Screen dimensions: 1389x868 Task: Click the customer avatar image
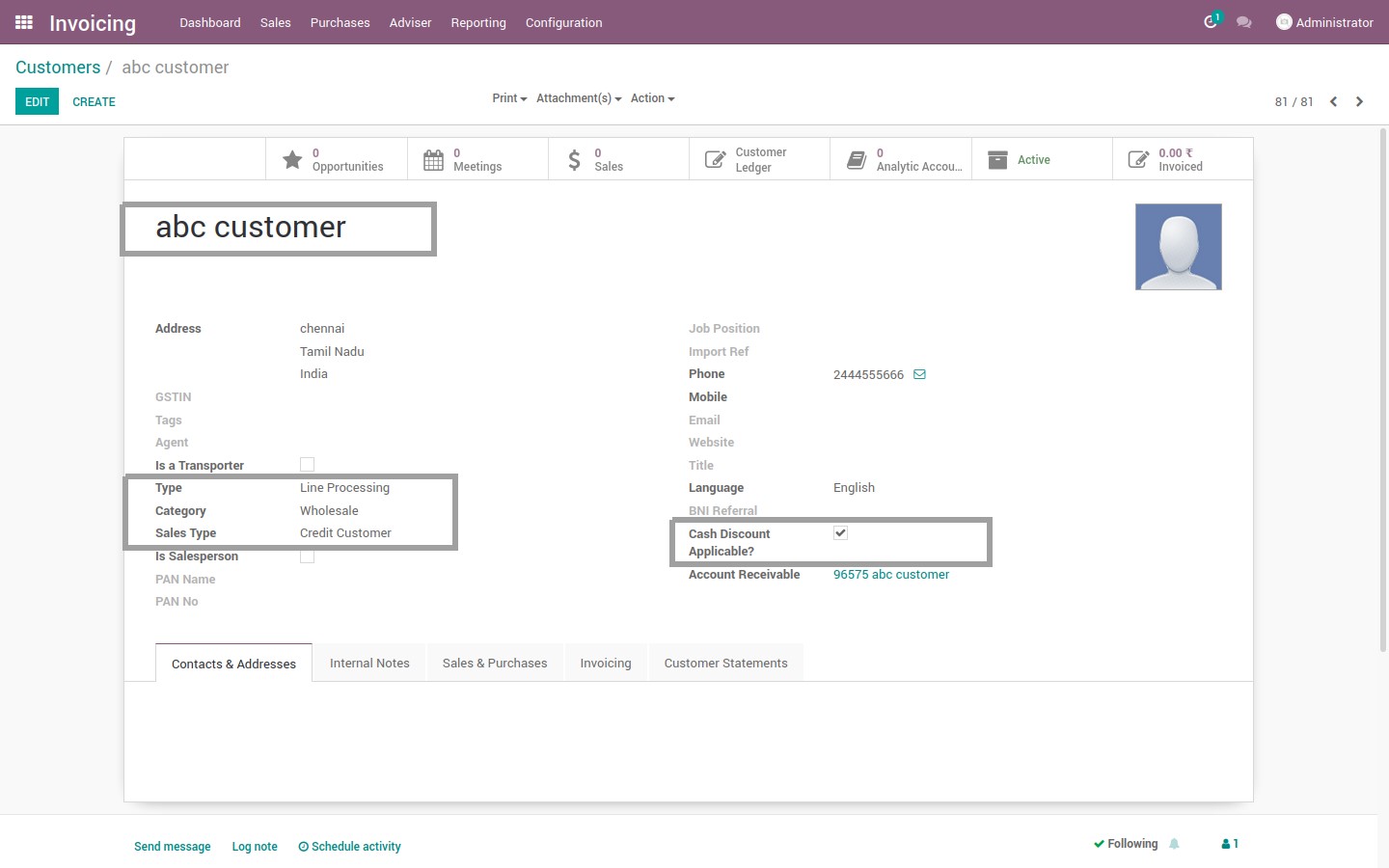tap(1178, 247)
